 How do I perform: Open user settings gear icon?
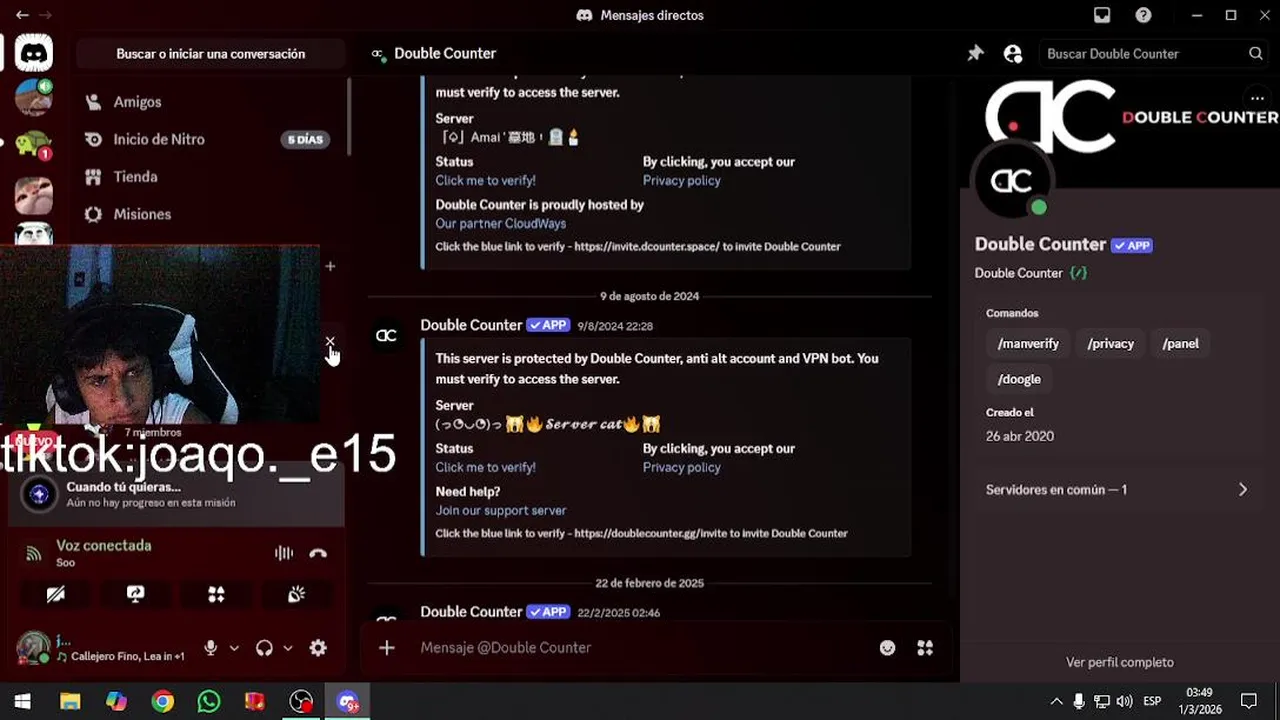click(x=318, y=648)
